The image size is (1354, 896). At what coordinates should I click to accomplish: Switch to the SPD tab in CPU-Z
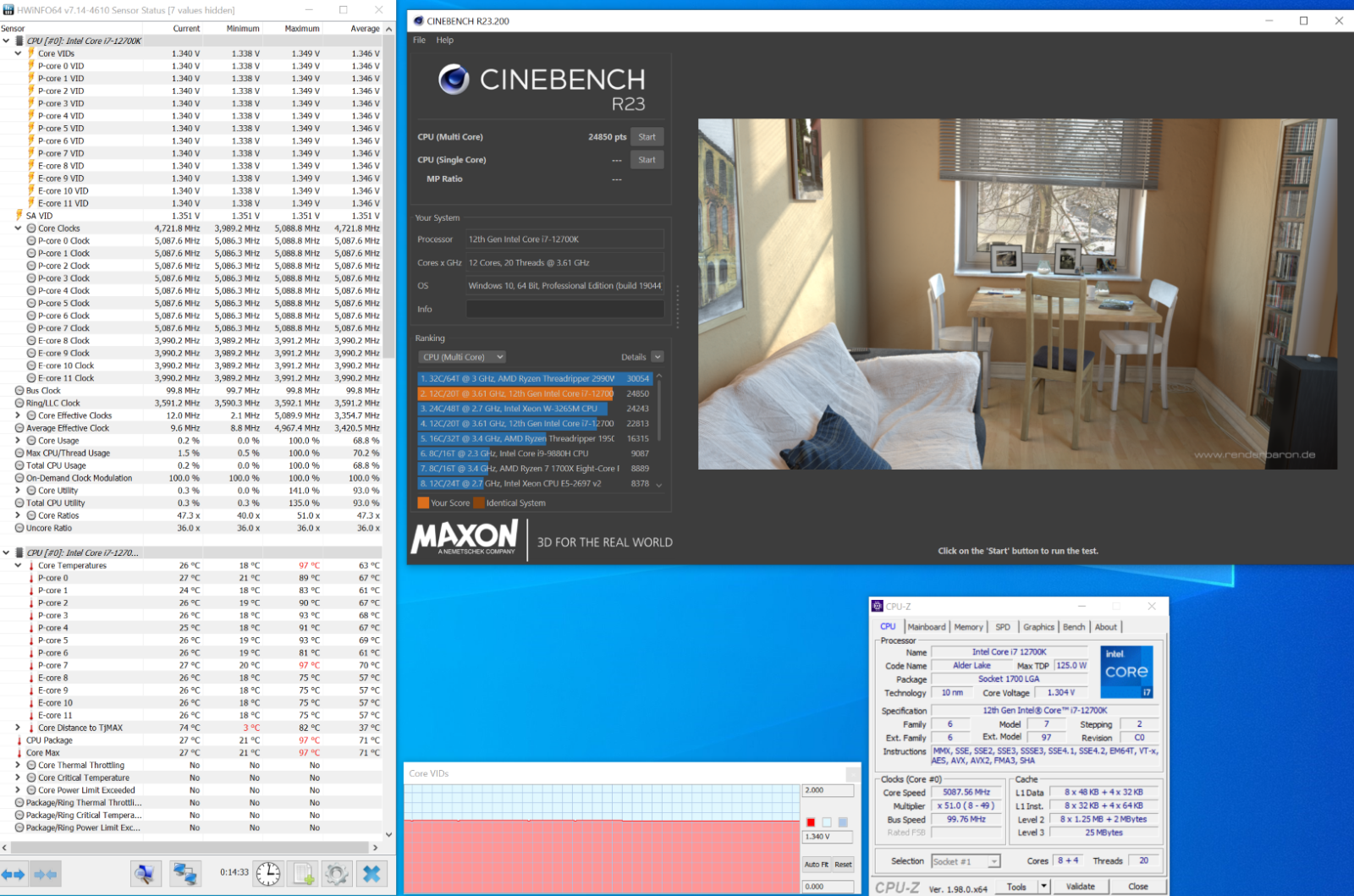pyautogui.click(x=1003, y=627)
